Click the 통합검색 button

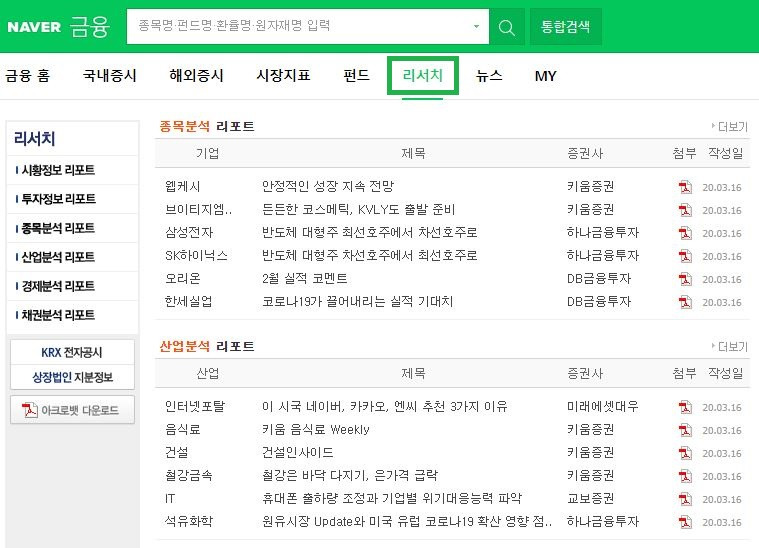[x=565, y=27]
